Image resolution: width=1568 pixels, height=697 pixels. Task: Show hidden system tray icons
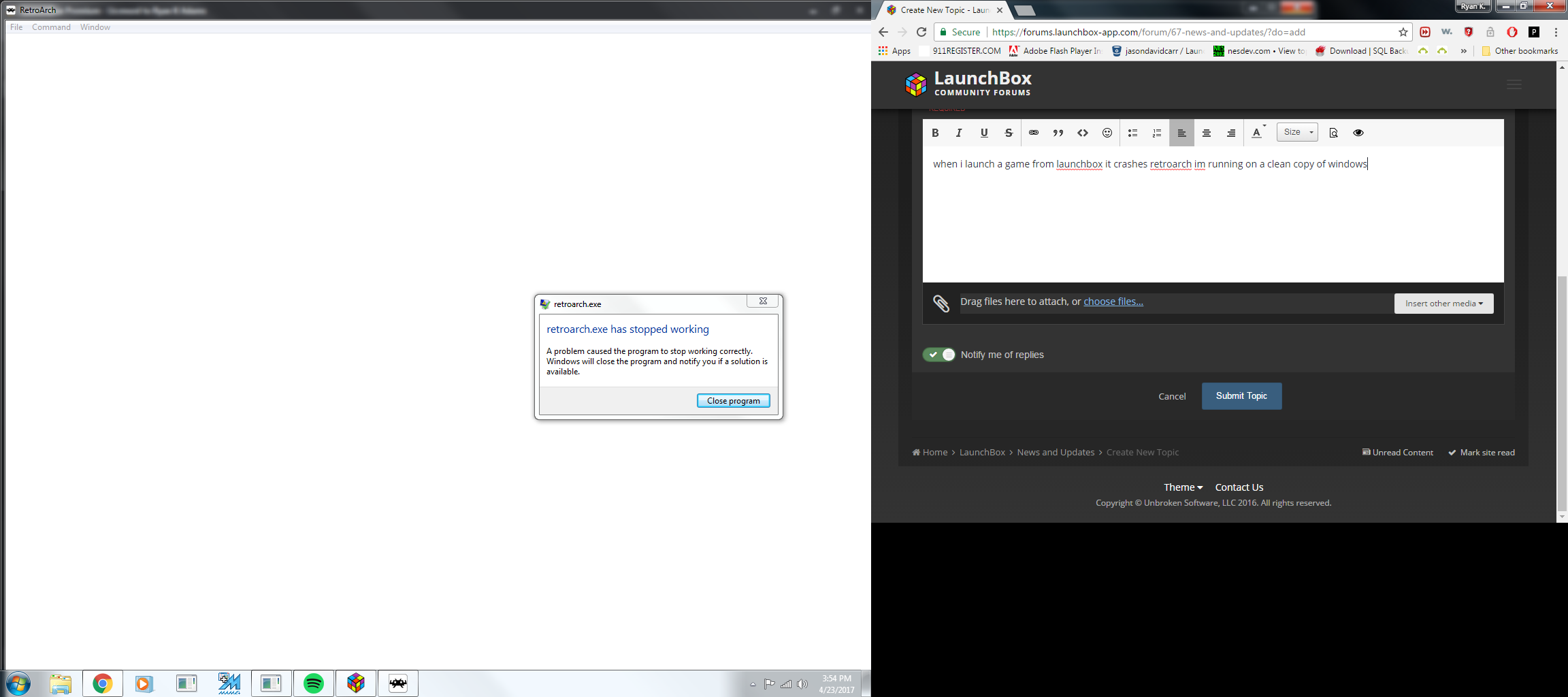pos(753,684)
